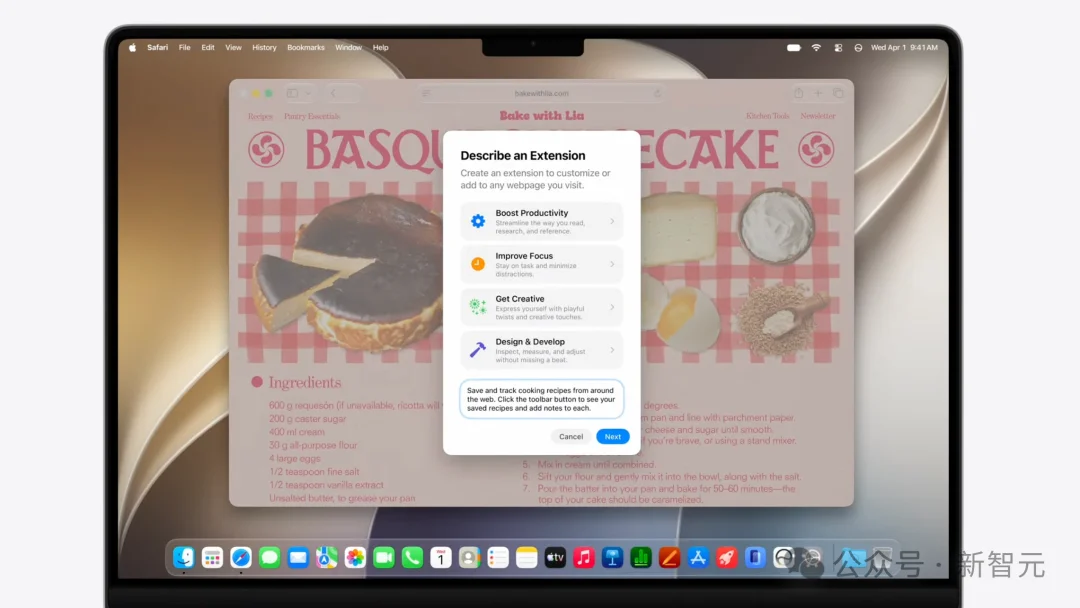This screenshot has width=1080, height=608.
Task: Open the History menu
Action: point(264,48)
